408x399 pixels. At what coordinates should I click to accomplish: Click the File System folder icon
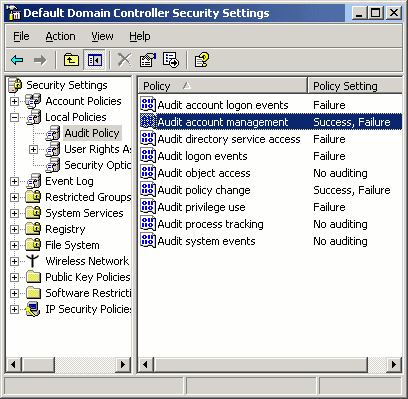(x=34, y=245)
